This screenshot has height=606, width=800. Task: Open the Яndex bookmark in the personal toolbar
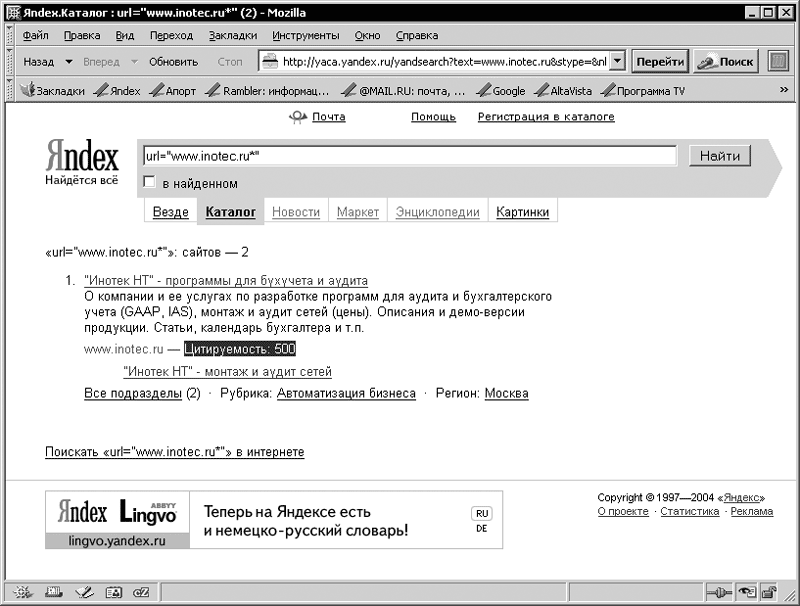coord(118,91)
